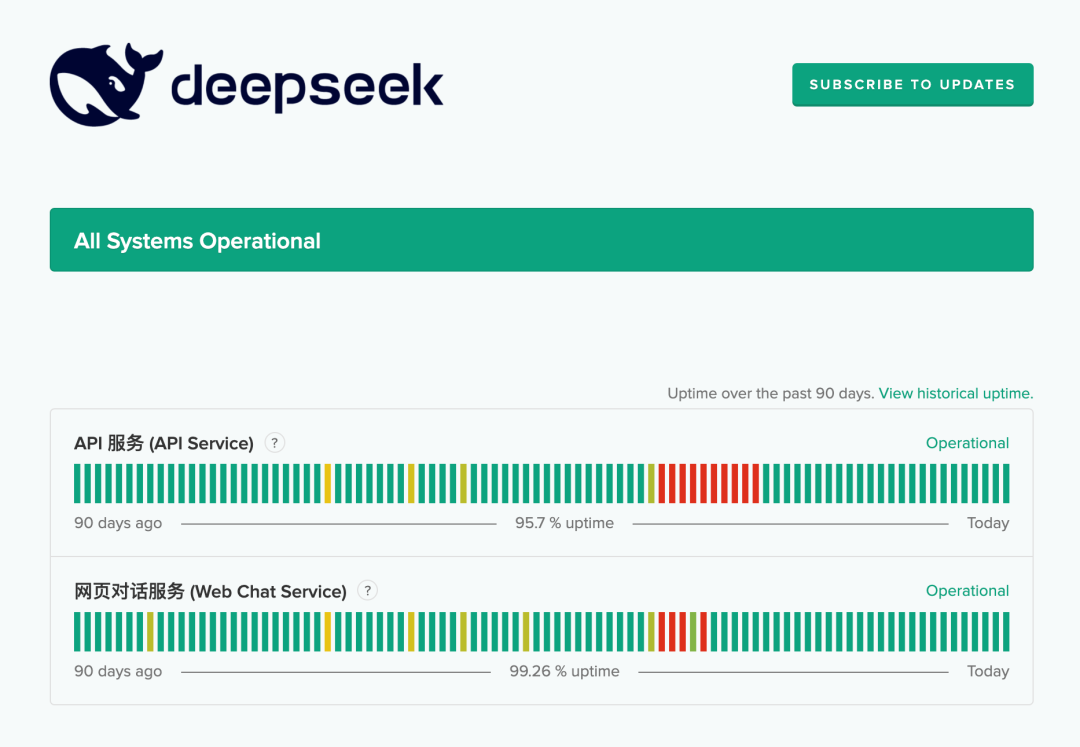Click rightmost green bar in API Service timeline

pos(1006,483)
